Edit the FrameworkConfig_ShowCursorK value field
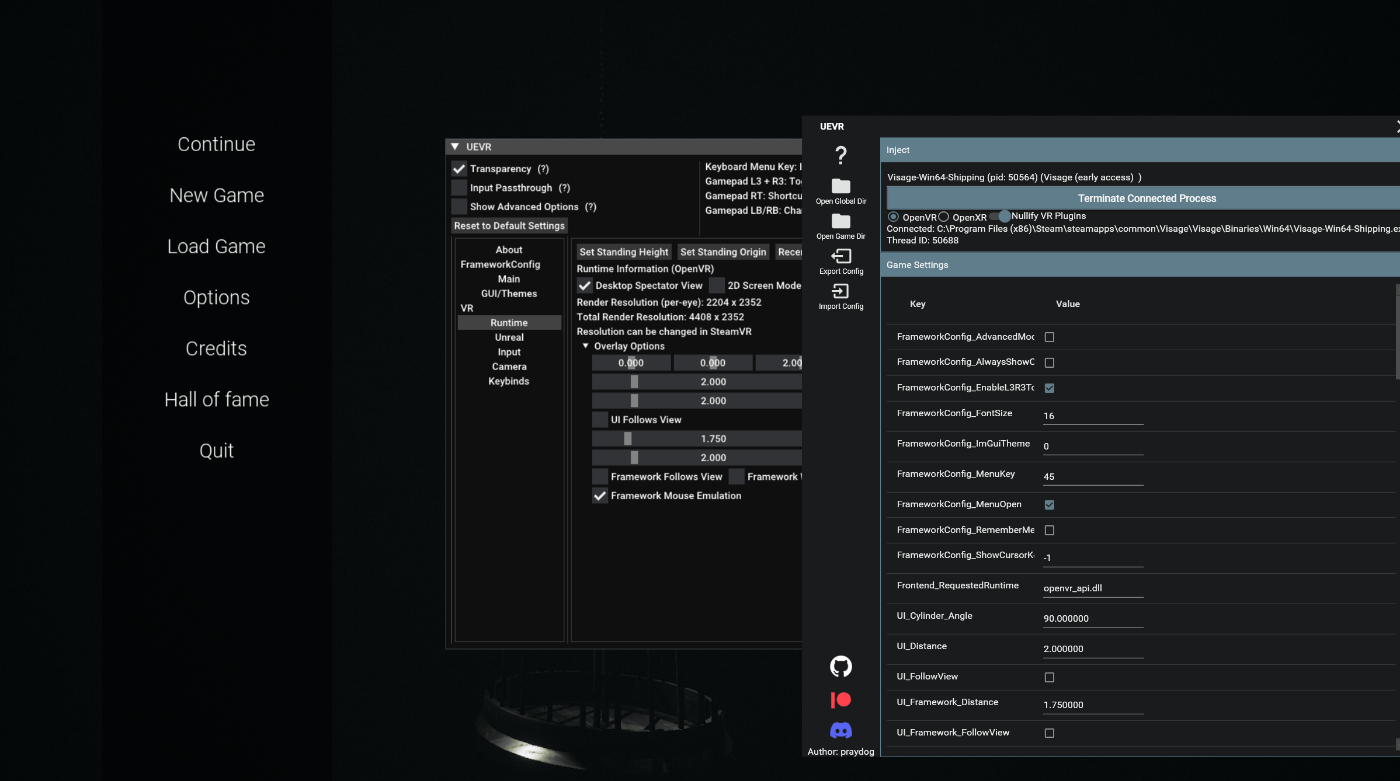The height and width of the screenshot is (781, 1400). (1092, 557)
